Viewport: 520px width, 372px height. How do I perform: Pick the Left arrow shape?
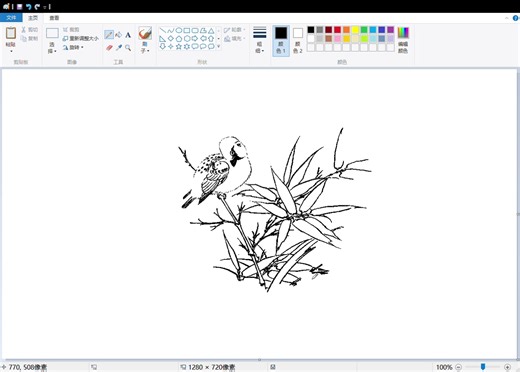203,39
